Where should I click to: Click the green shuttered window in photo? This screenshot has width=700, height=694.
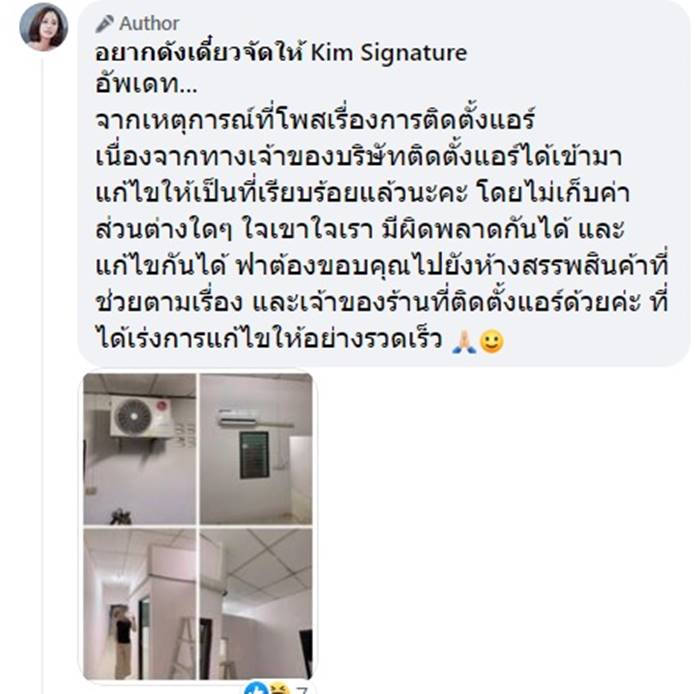(x=254, y=455)
